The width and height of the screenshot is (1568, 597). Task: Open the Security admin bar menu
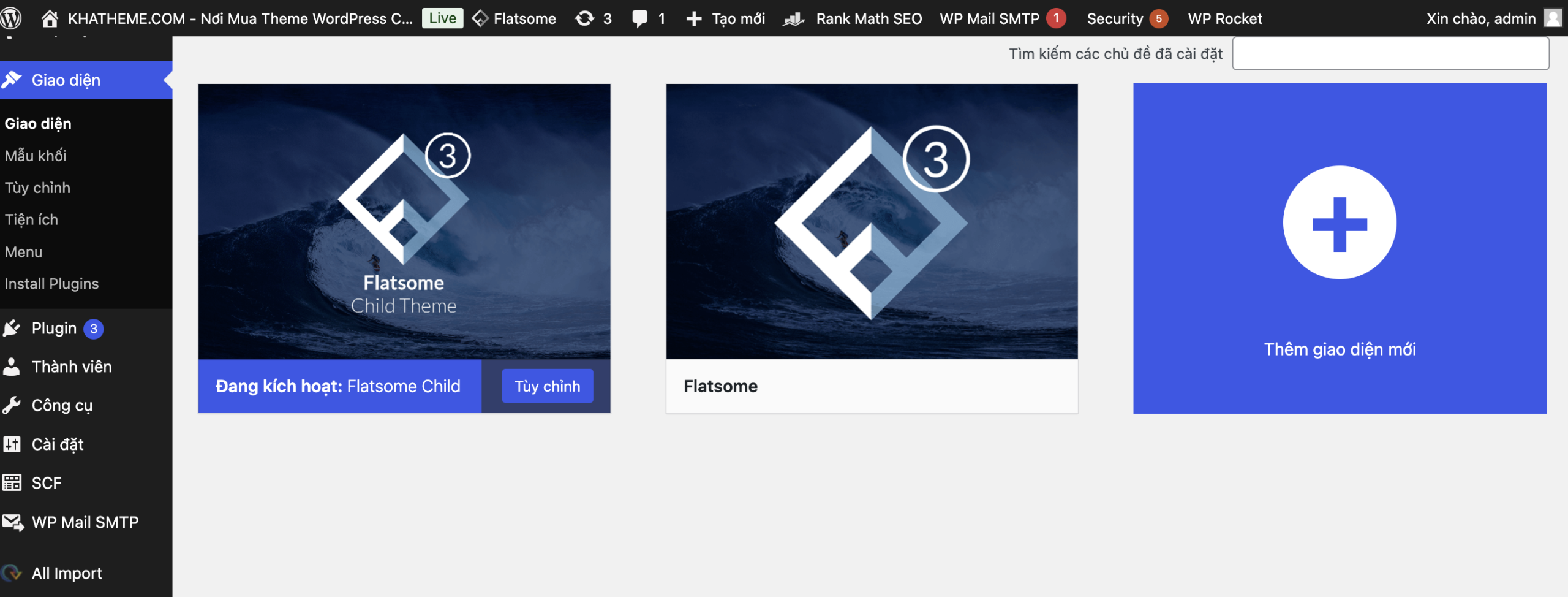click(x=1115, y=18)
